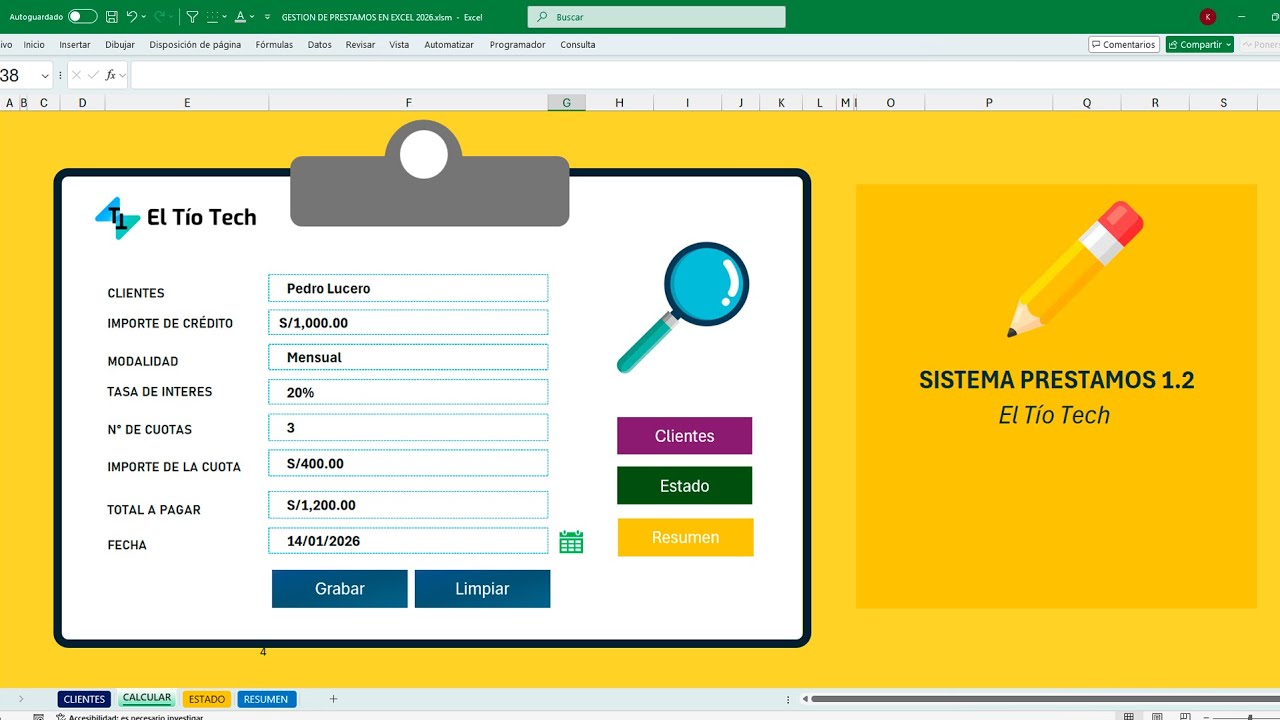
Task: Click the green Estado button
Action: (x=685, y=486)
